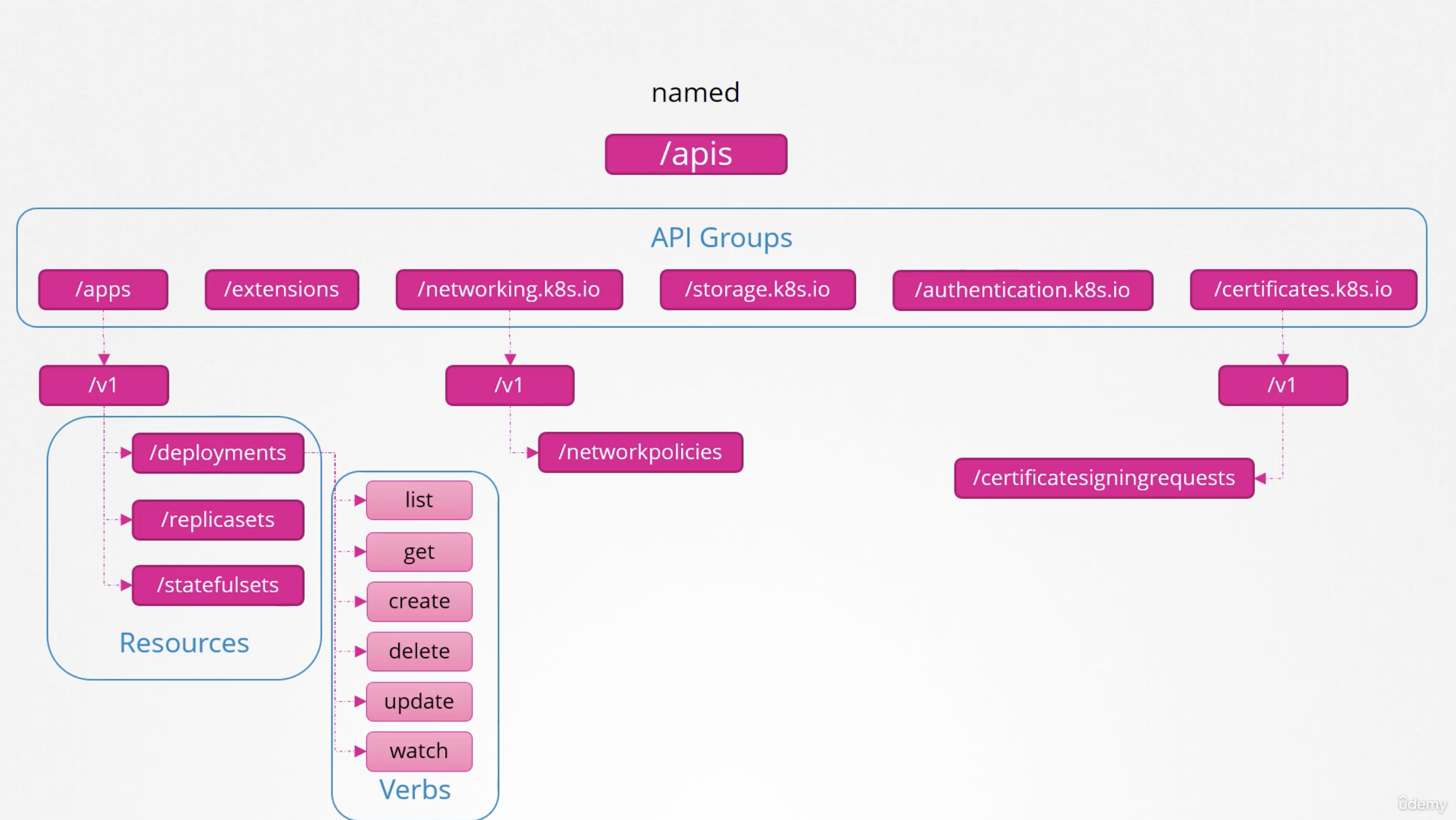Select the /statefulsets resource box

click(218, 585)
